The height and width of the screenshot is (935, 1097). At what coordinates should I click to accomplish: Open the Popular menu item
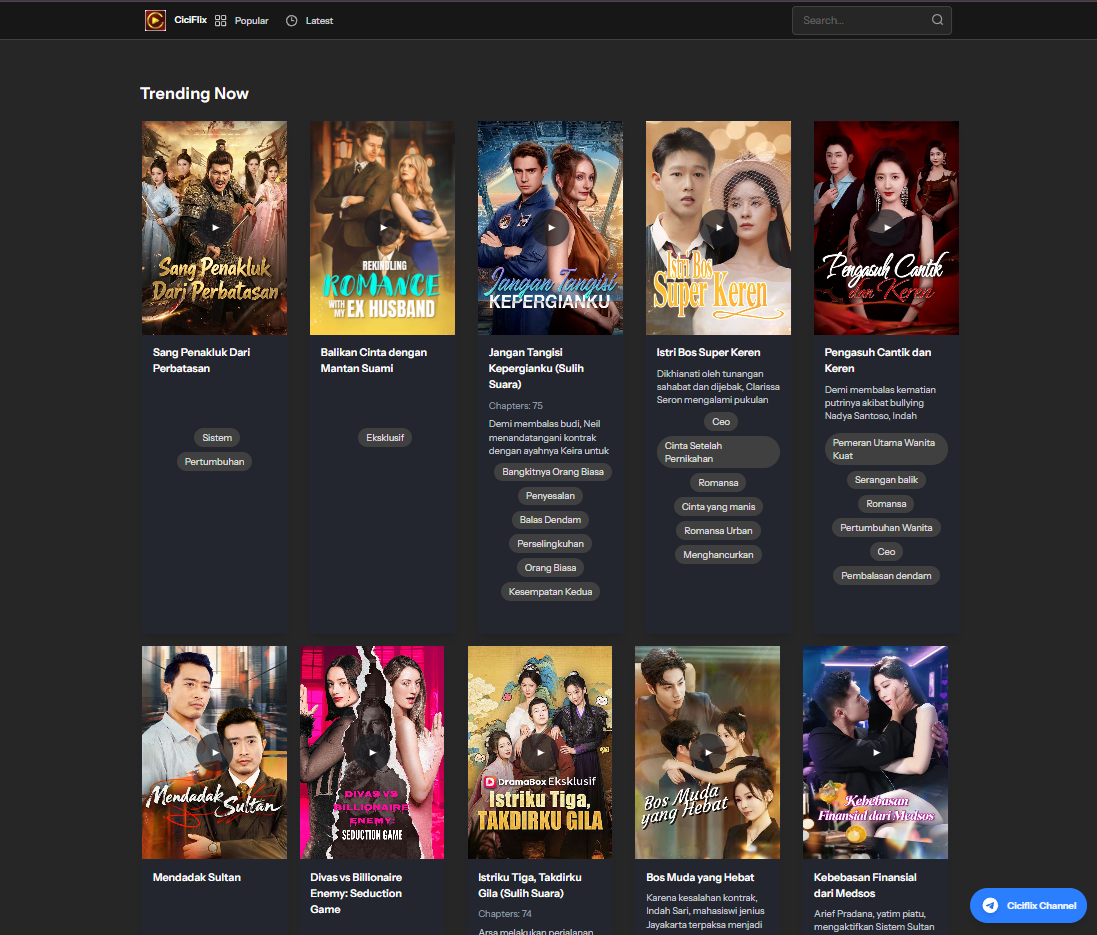(251, 20)
